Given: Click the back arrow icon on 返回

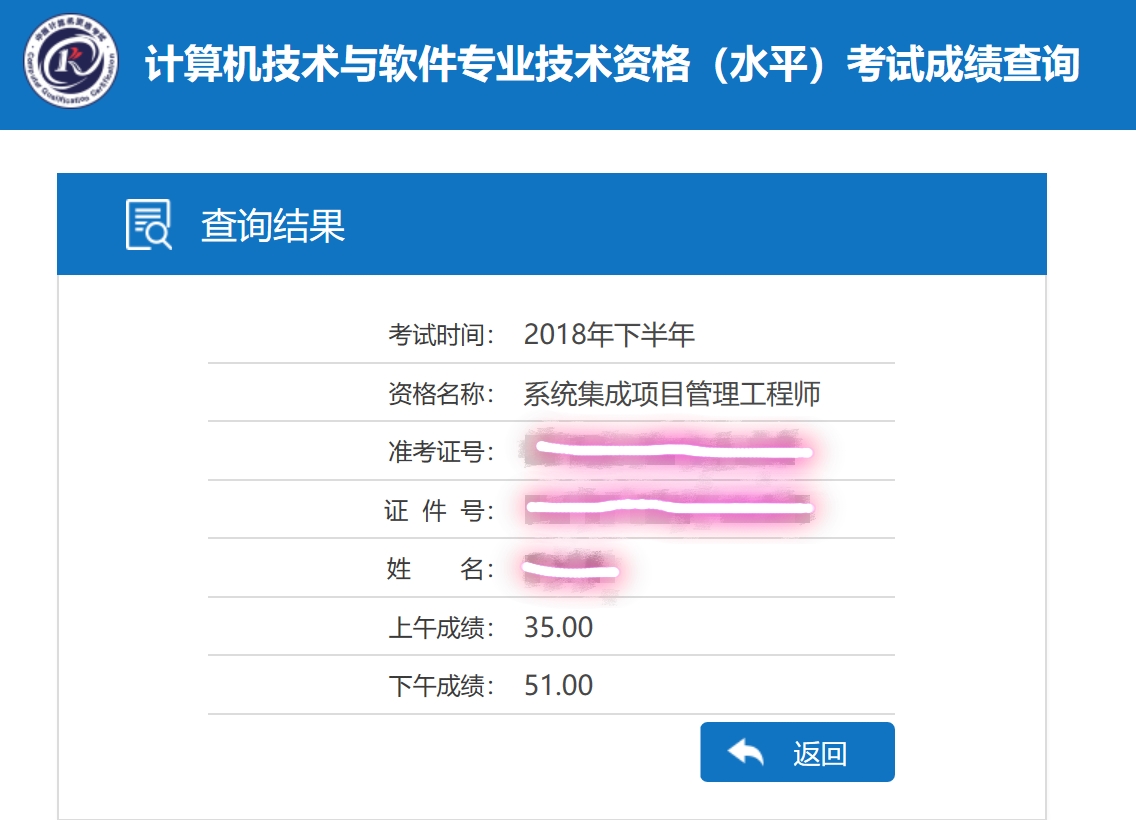Looking at the screenshot, I should [746, 753].
